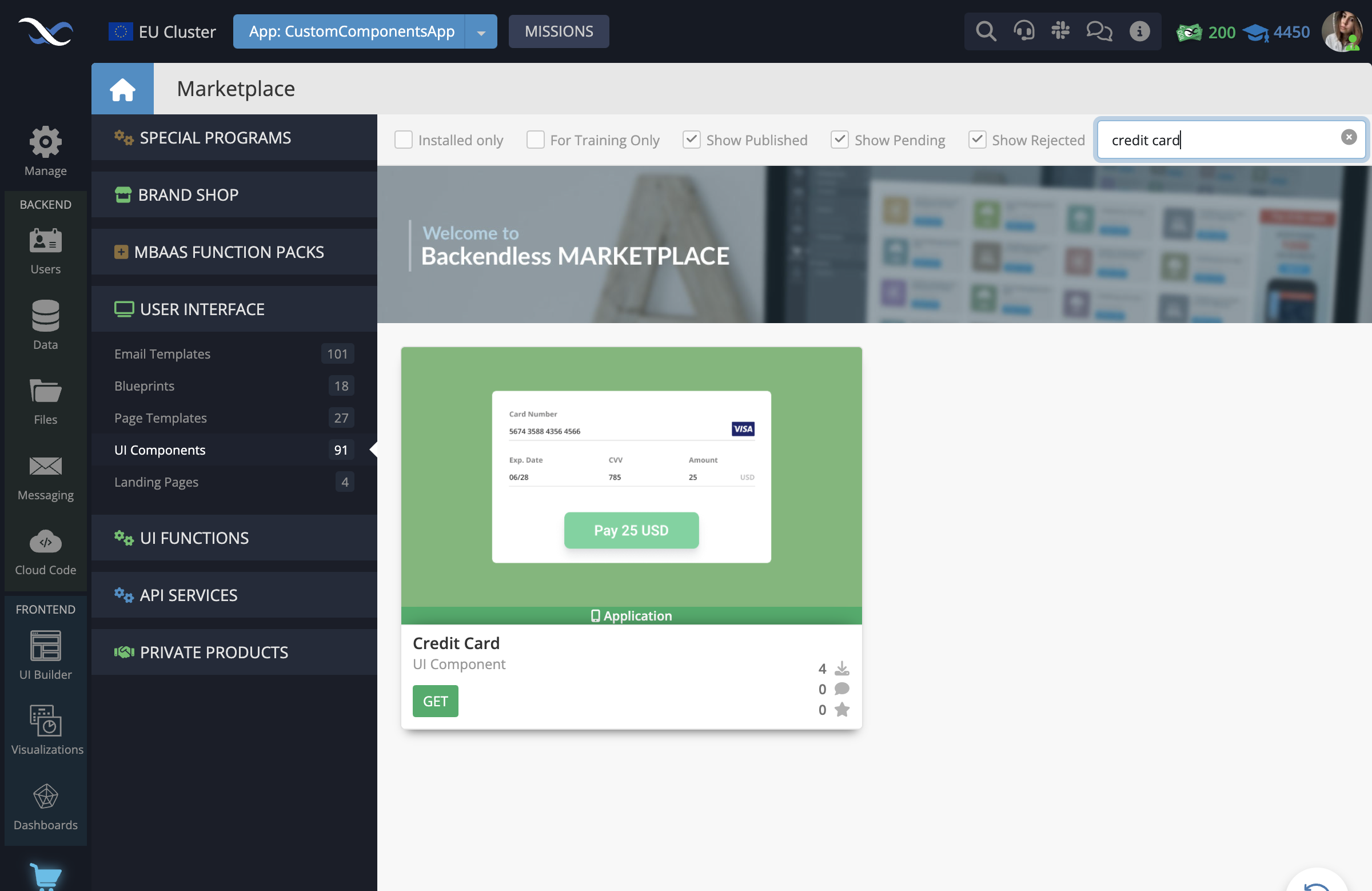The height and width of the screenshot is (891, 1372).
Task: Click GET button for Credit Card component
Action: pyautogui.click(x=435, y=701)
